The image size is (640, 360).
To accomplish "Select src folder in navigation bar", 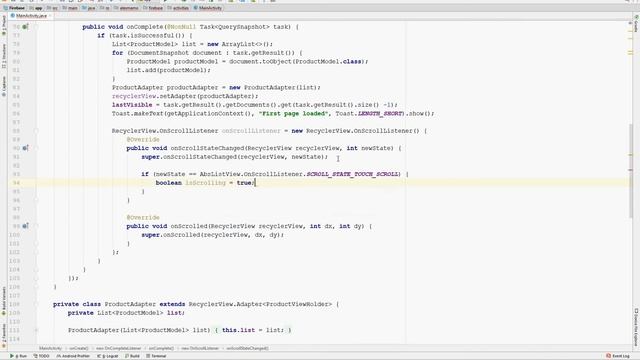I will click(x=52, y=8).
